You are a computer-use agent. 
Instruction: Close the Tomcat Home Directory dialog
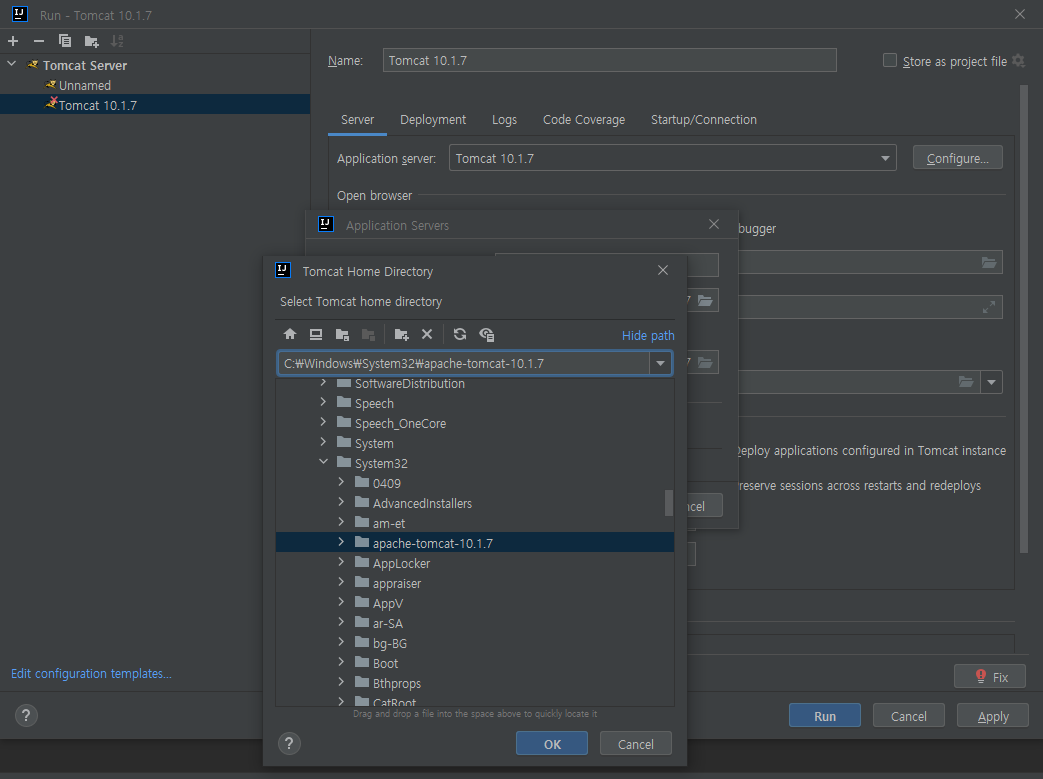click(663, 270)
